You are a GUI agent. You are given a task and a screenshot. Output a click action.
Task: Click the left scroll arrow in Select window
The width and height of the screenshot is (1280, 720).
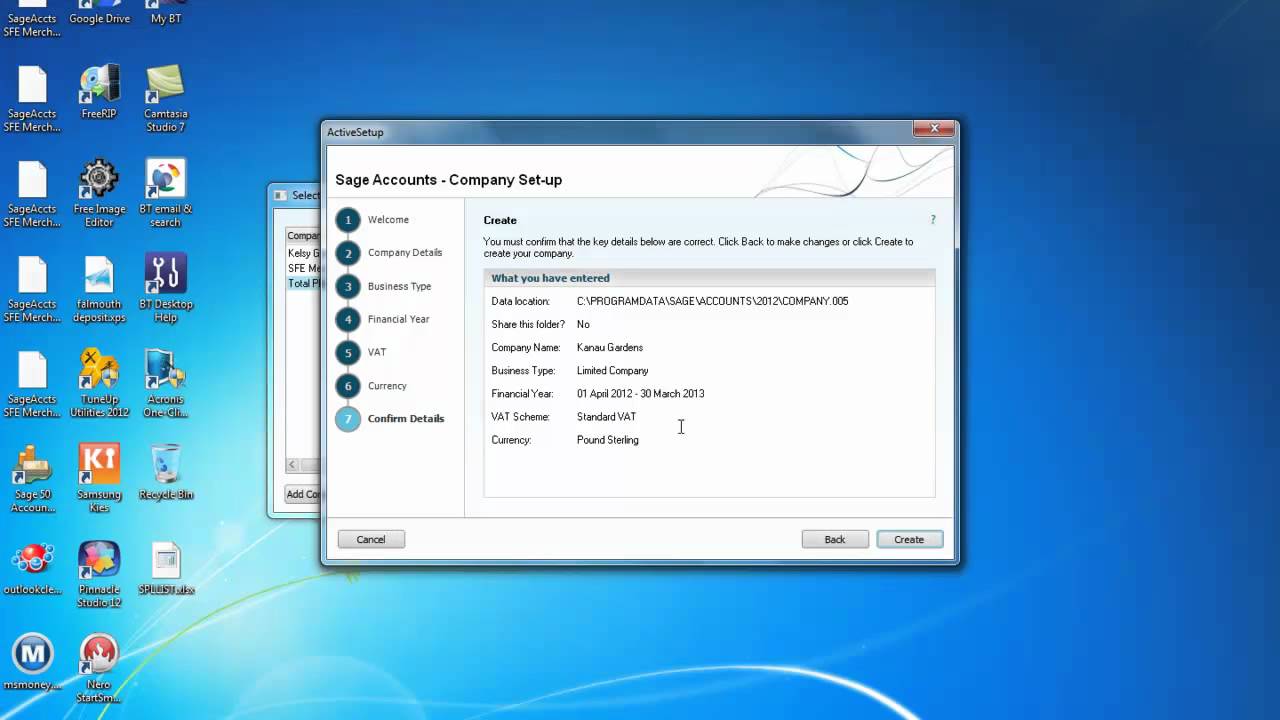point(292,465)
